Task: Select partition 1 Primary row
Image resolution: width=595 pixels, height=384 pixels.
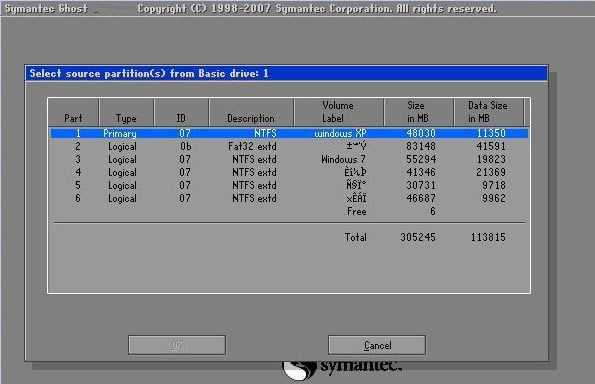Action: (x=289, y=133)
